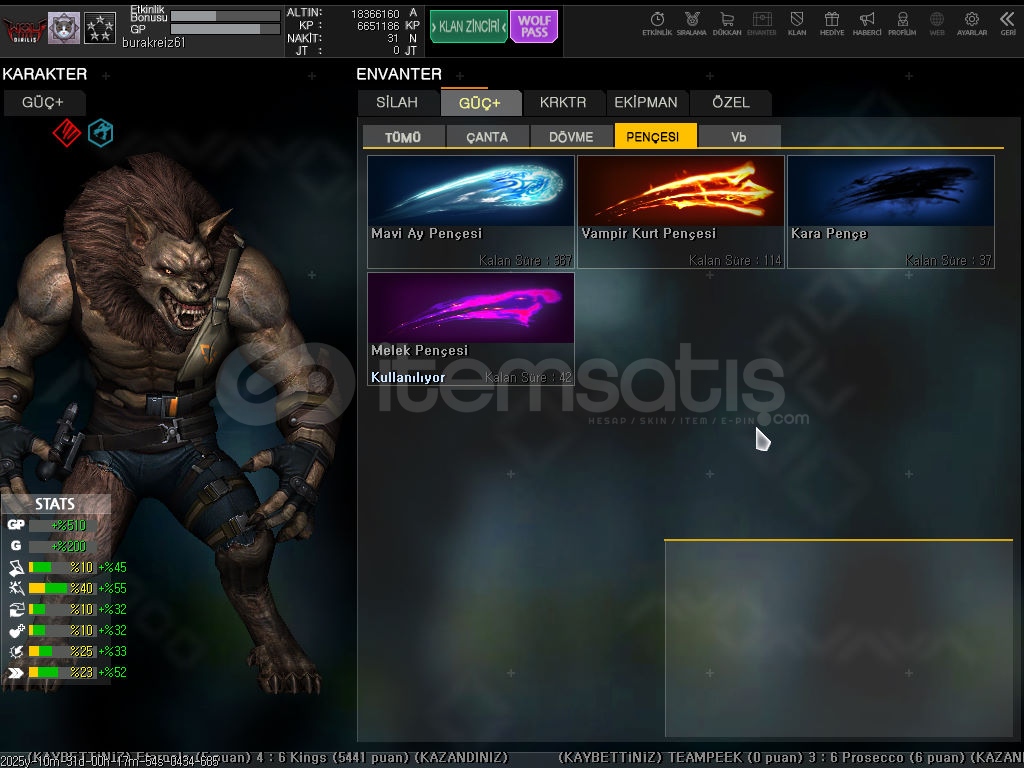Open the Haberci megaphone icon
1024x768 pixels.
[x=867, y=24]
